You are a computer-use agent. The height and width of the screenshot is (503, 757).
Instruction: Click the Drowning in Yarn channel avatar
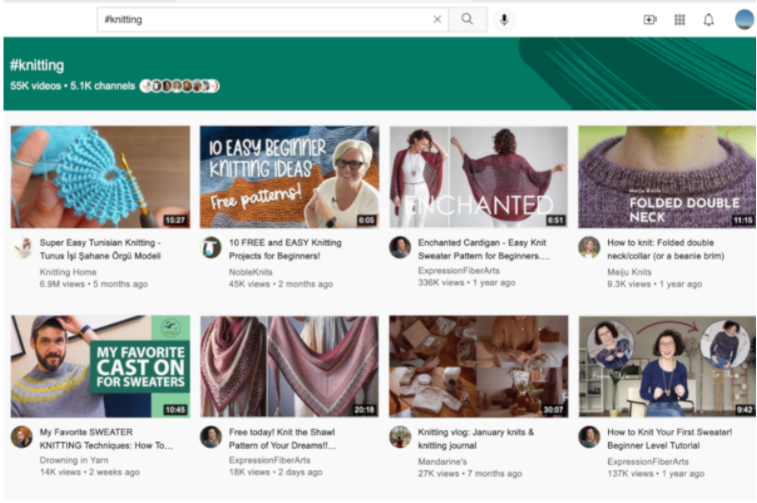pyautogui.click(x=22, y=437)
